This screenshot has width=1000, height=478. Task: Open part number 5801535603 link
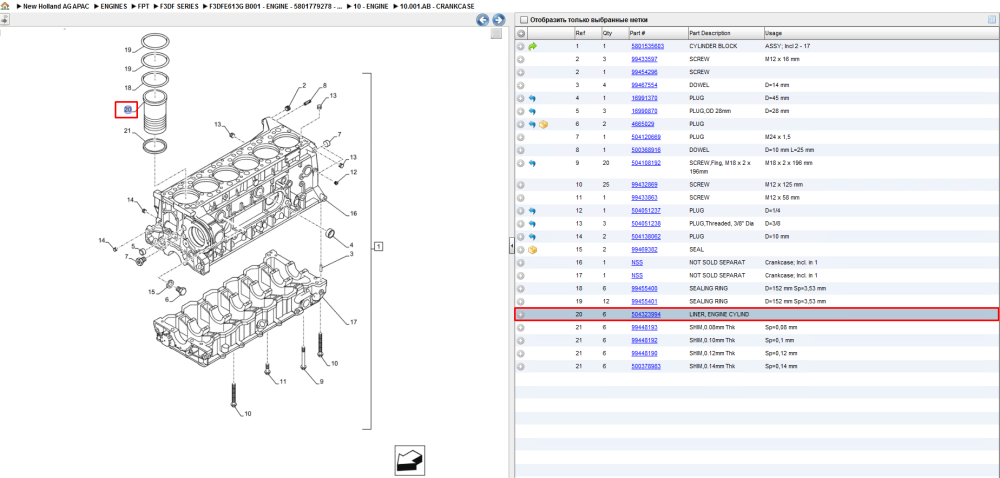[x=647, y=47]
